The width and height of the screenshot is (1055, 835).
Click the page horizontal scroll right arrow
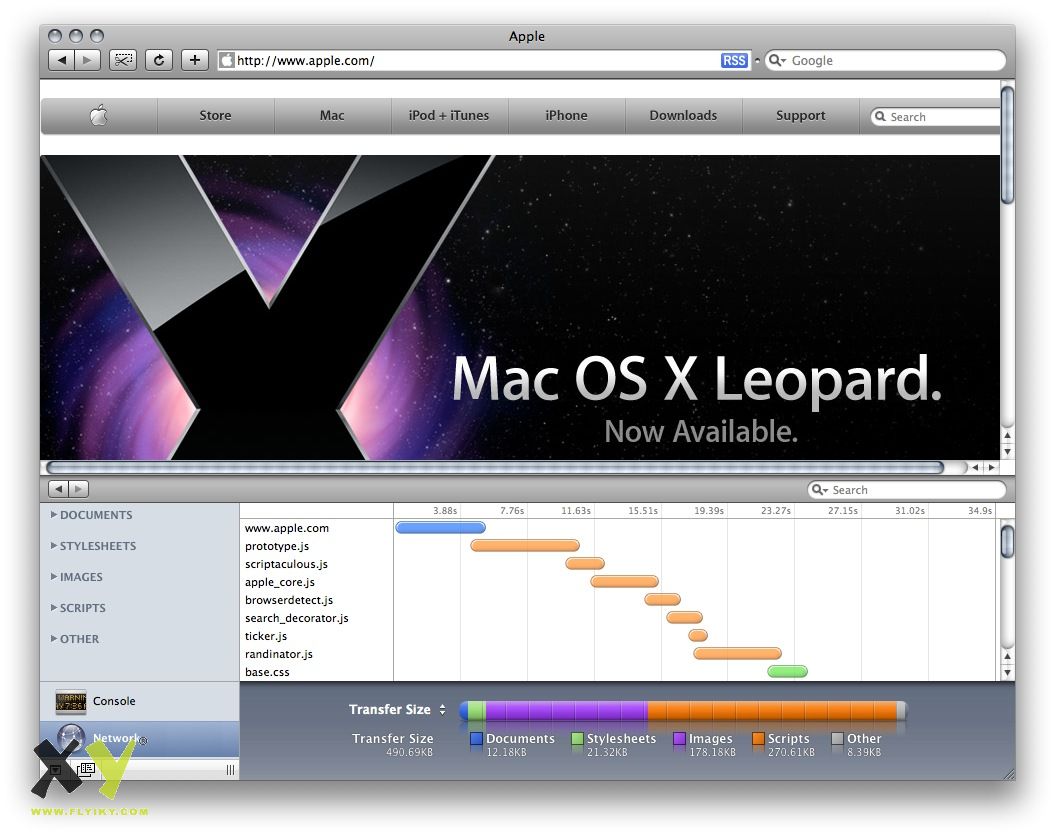tap(990, 468)
